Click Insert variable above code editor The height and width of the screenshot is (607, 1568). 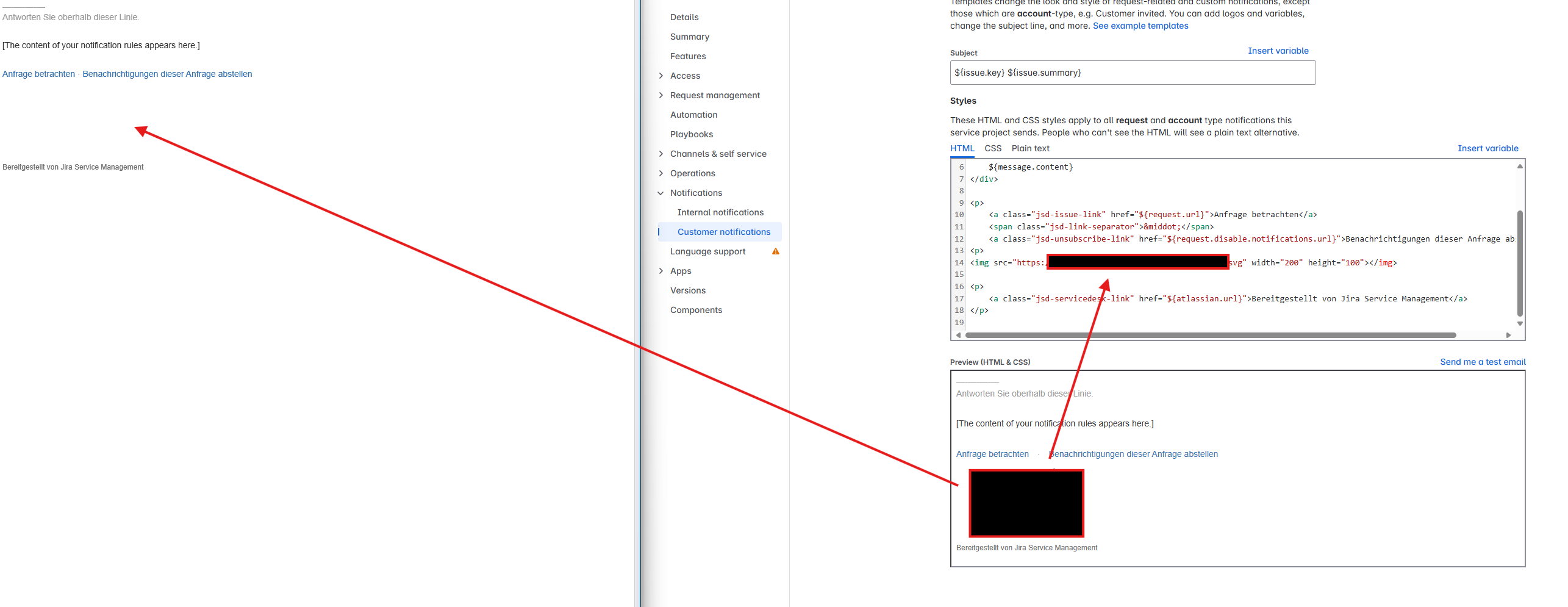(1488, 148)
